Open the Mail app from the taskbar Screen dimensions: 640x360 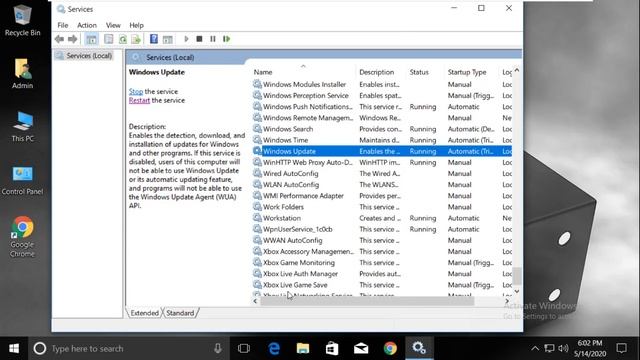pos(361,348)
